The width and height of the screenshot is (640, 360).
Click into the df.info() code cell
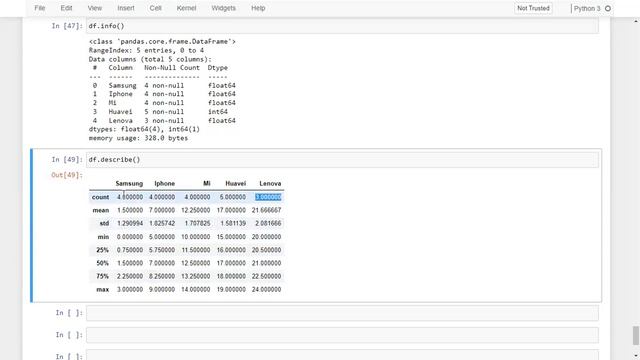coord(342,26)
